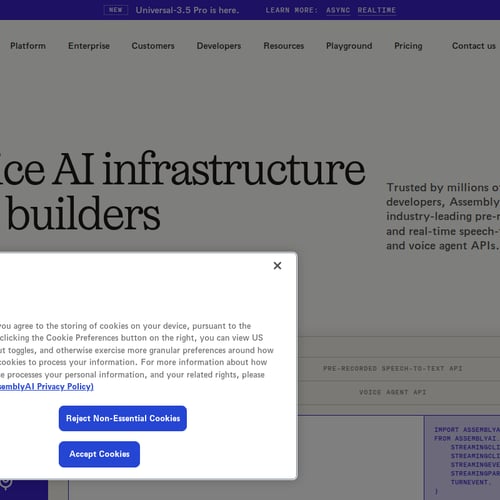Follow the ASYNC link in the banner

pyautogui.click(x=338, y=10)
